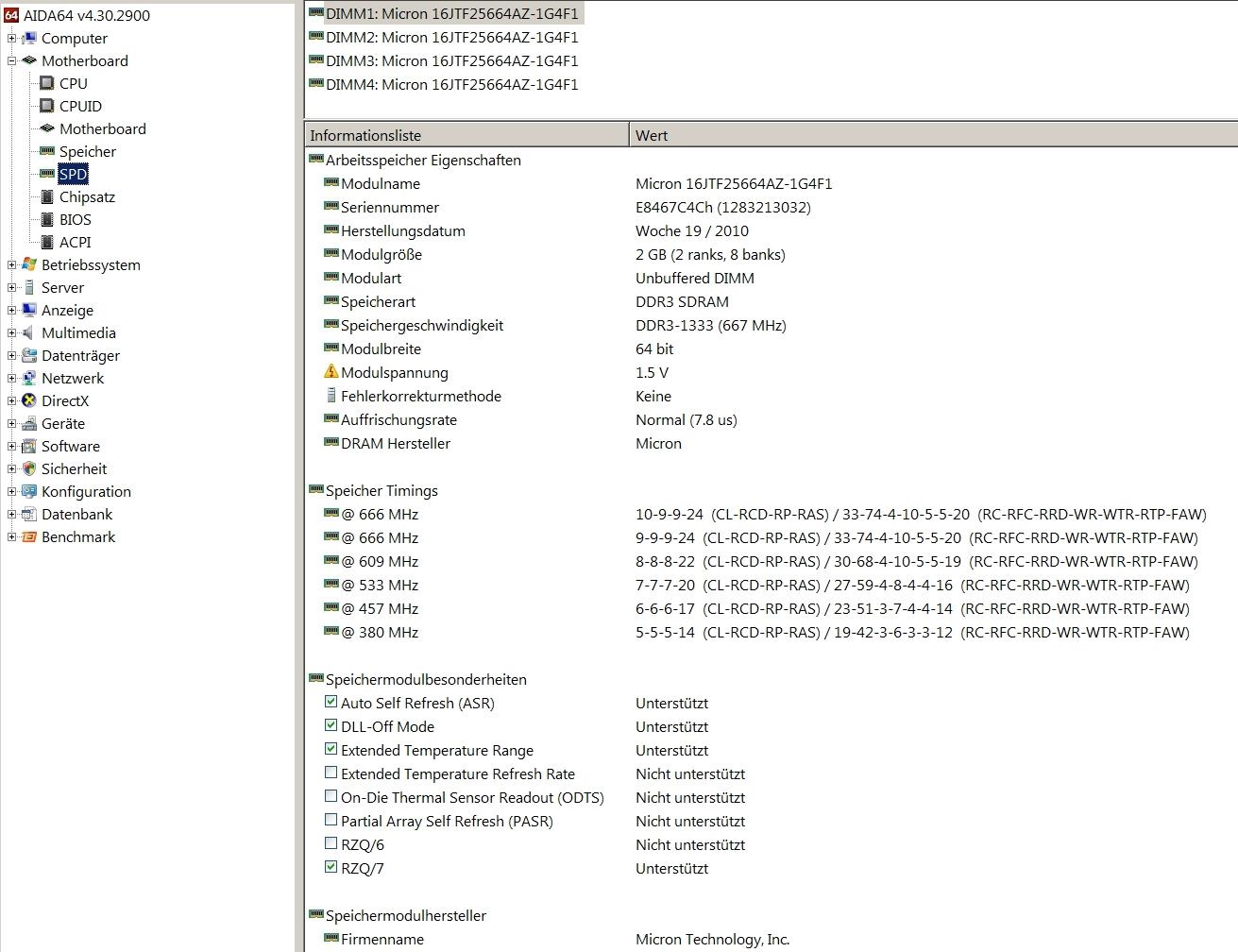Click the Fehlerkorrekturmethode icon
The height and width of the screenshot is (952, 1238).
tap(331, 395)
